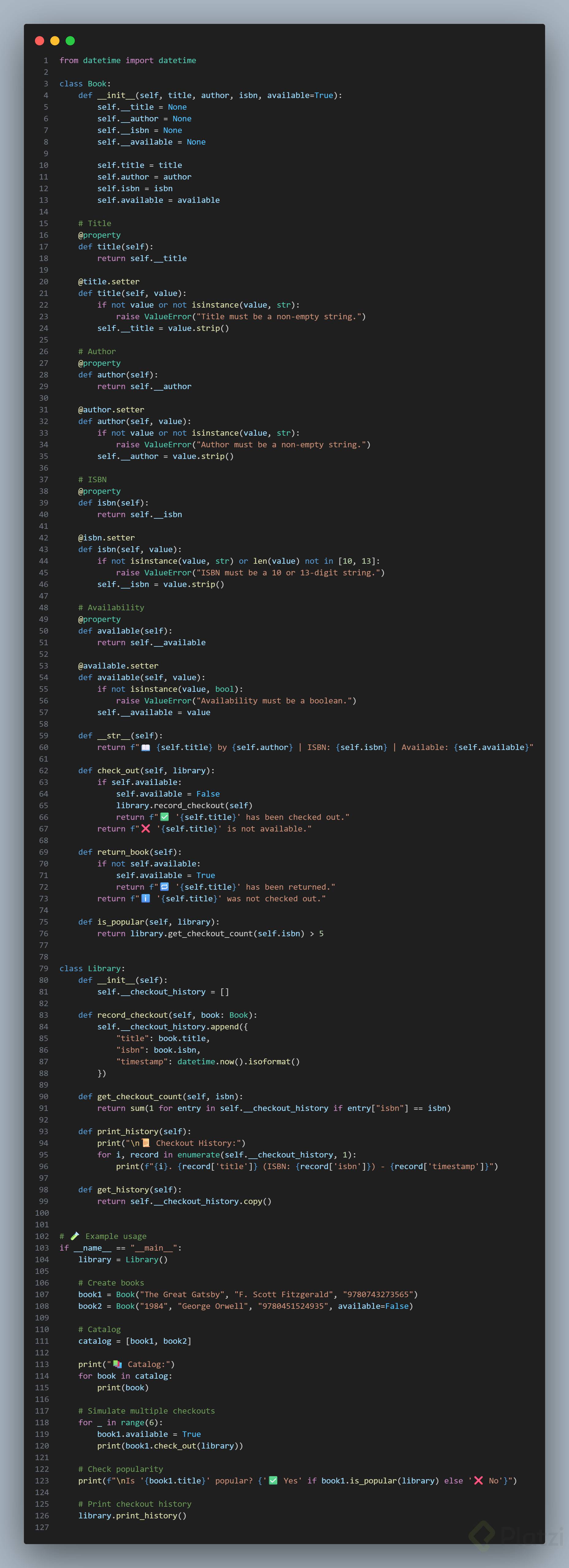Image resolution: width=569 pixels, height=1568 pixels.
Task: Click the '"timestamp": datetime.now().isoformat()' line
Action: tap(208, 1062)
